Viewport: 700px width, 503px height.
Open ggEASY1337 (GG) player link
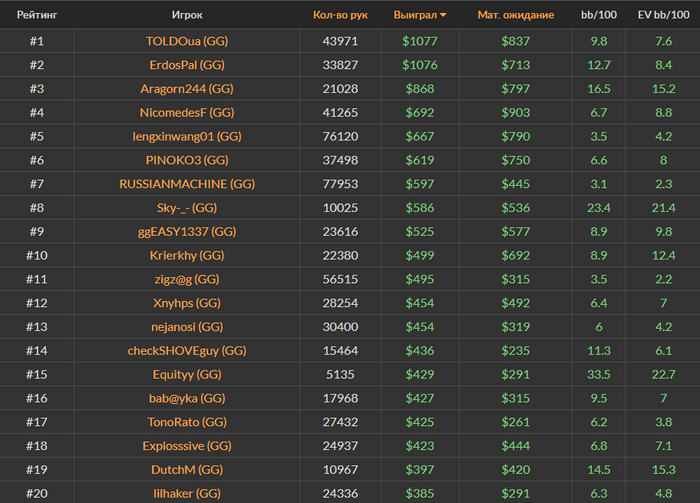pos(187,231)
